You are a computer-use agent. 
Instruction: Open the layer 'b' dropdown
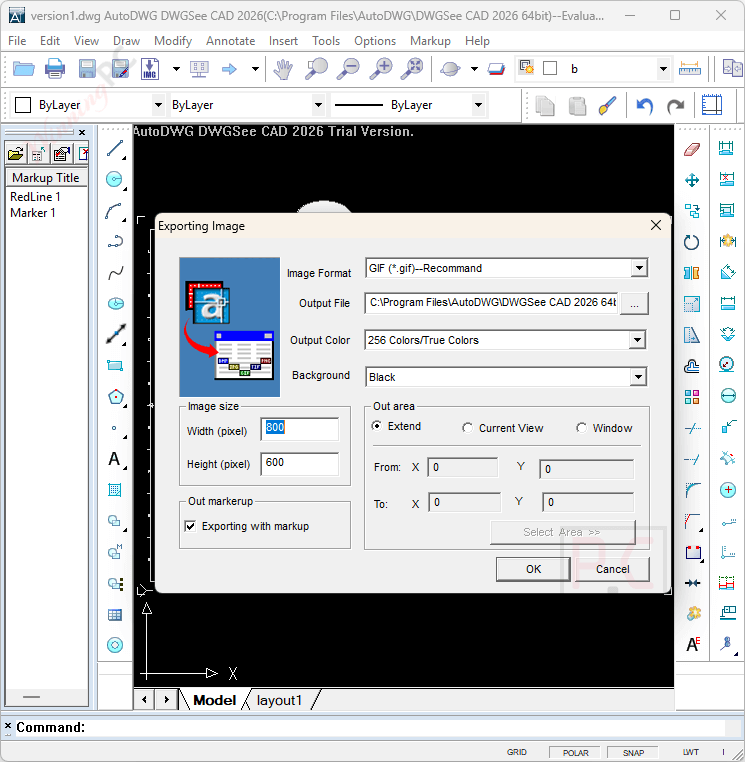[x=663, y=69]
